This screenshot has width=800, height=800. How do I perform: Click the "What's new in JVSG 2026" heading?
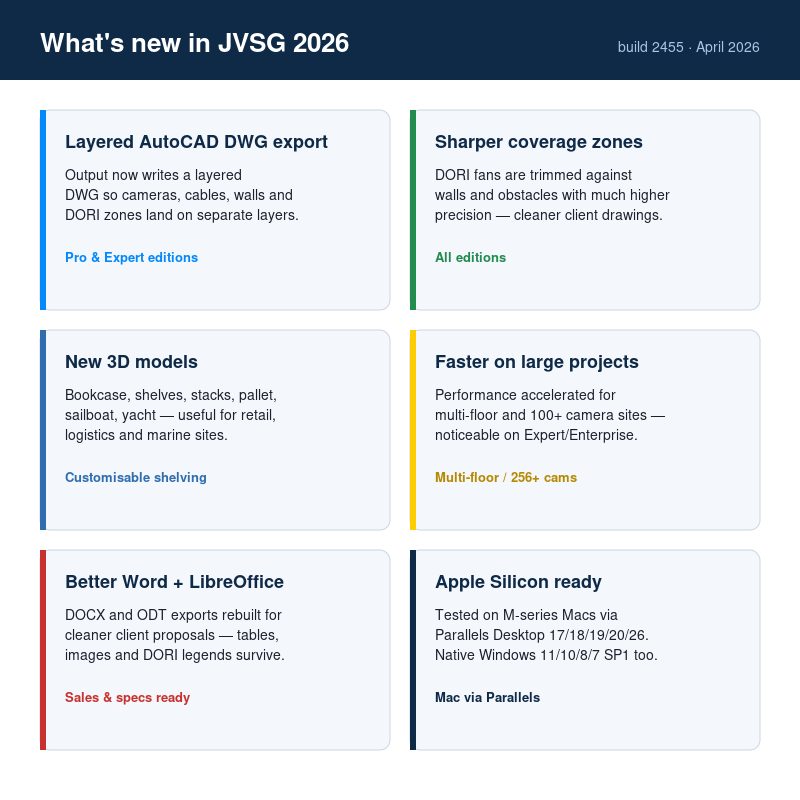pos(194,43)
